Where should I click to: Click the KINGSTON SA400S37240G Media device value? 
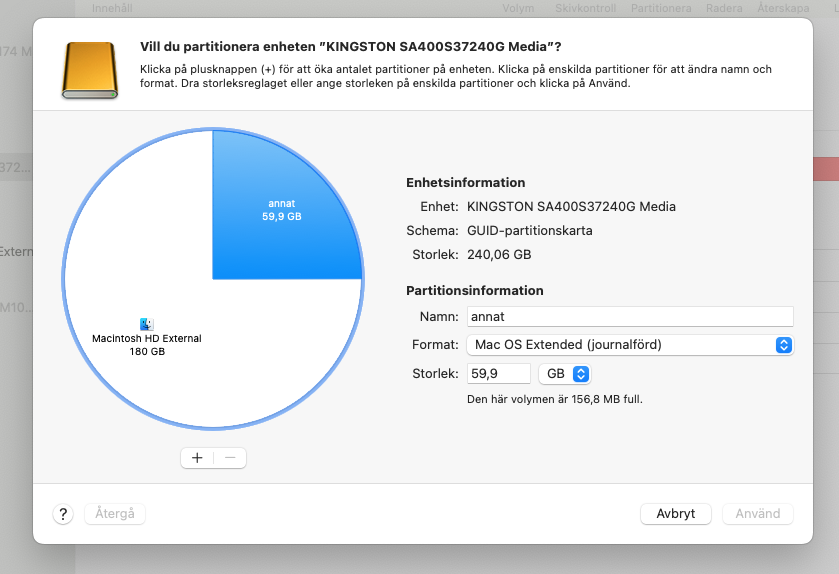pos(571,206)
